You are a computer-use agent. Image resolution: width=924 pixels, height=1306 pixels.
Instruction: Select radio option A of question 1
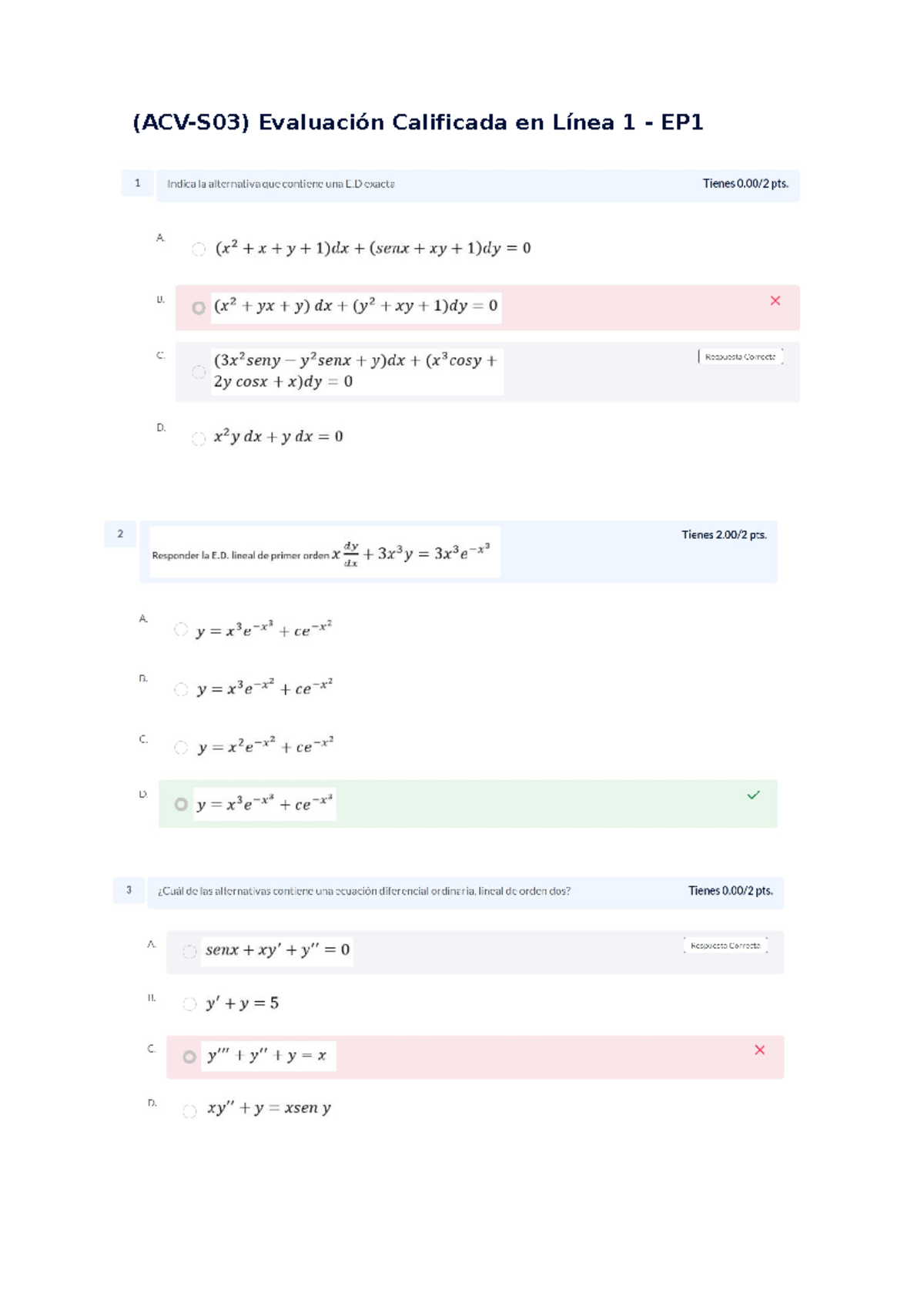point(199,249)
